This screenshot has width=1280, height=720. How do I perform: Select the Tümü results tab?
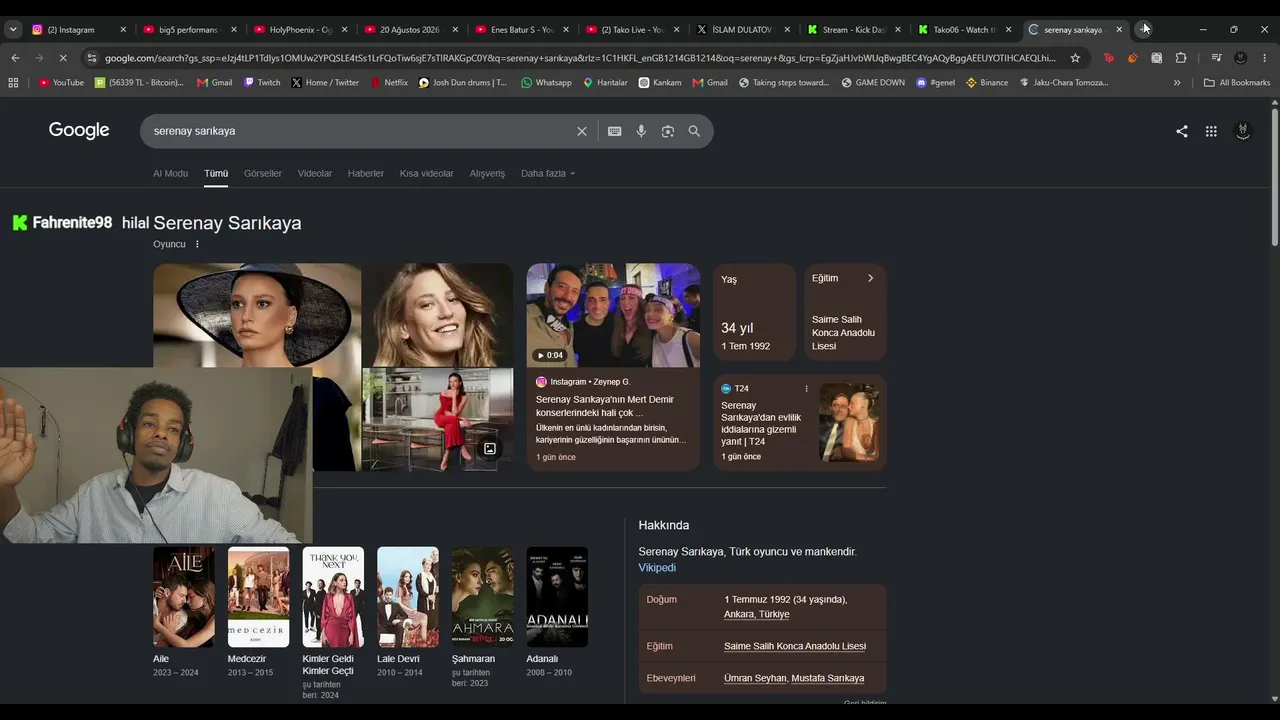tap(216, 174)
